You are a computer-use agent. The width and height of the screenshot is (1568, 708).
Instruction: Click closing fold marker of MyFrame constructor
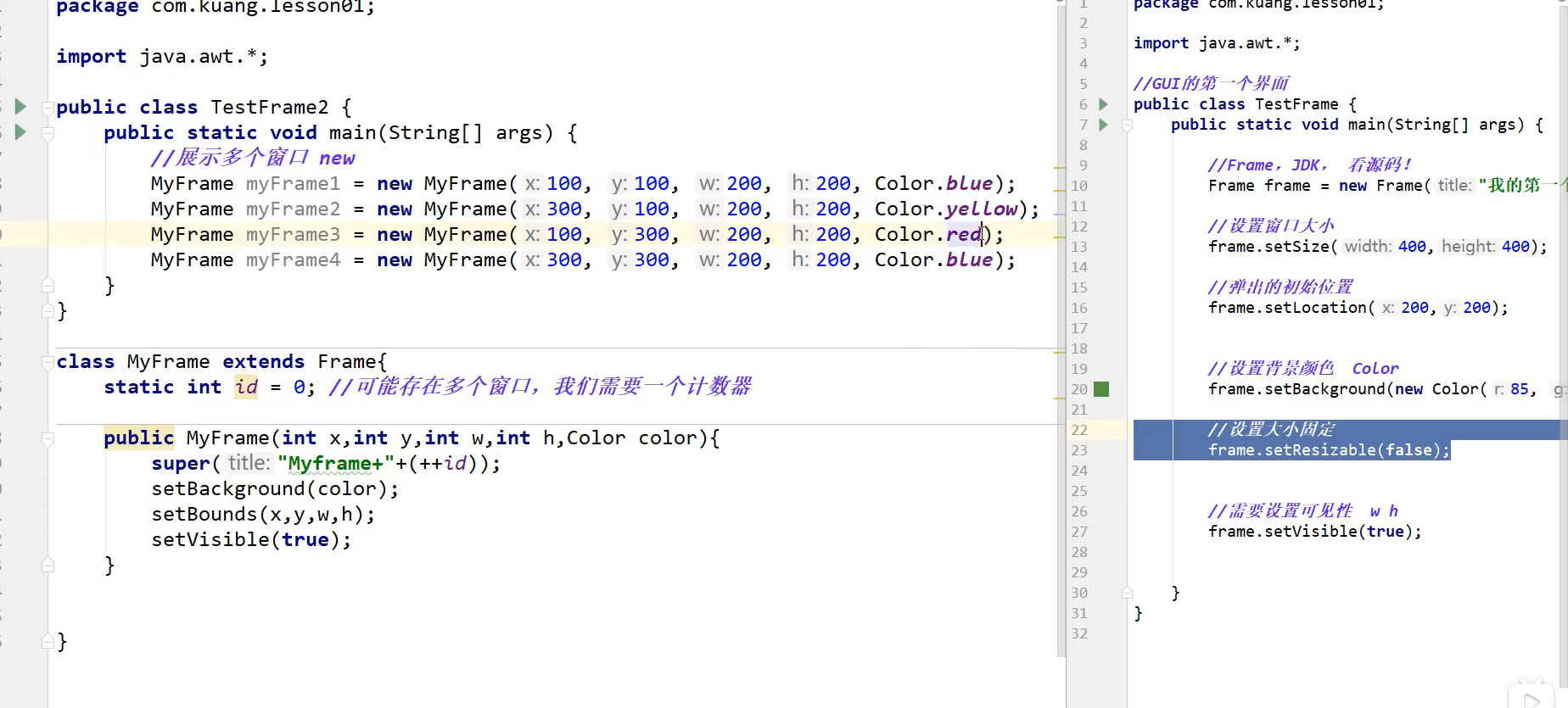pos(48,565)
